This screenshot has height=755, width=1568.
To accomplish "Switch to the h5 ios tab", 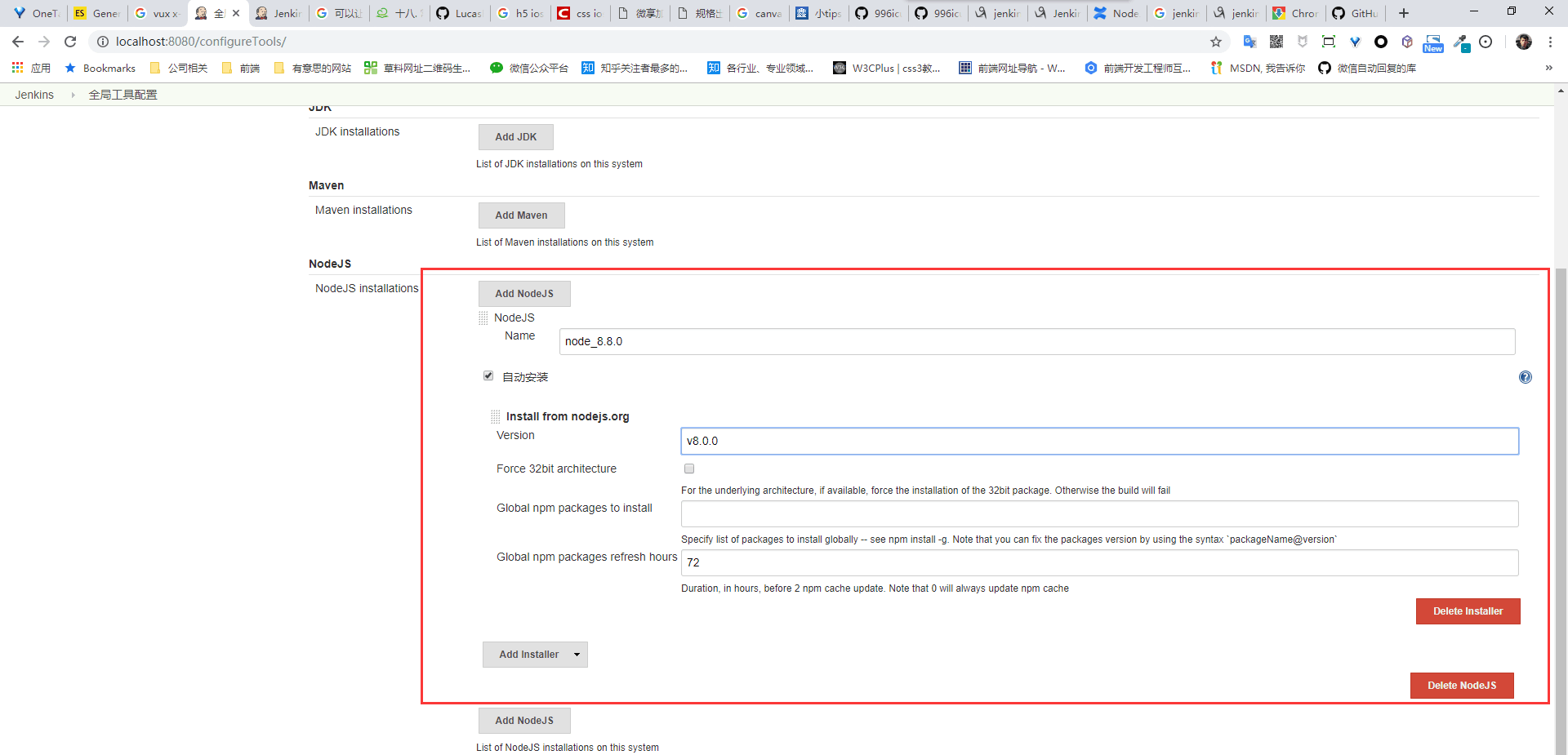I will coord(520,13).
